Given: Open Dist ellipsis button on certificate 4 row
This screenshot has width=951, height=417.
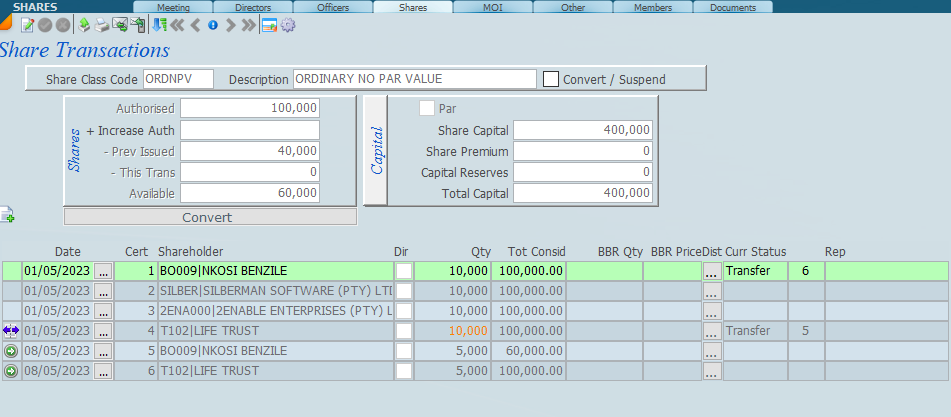Looking at the screenshot, I should [x=711, y=331].
